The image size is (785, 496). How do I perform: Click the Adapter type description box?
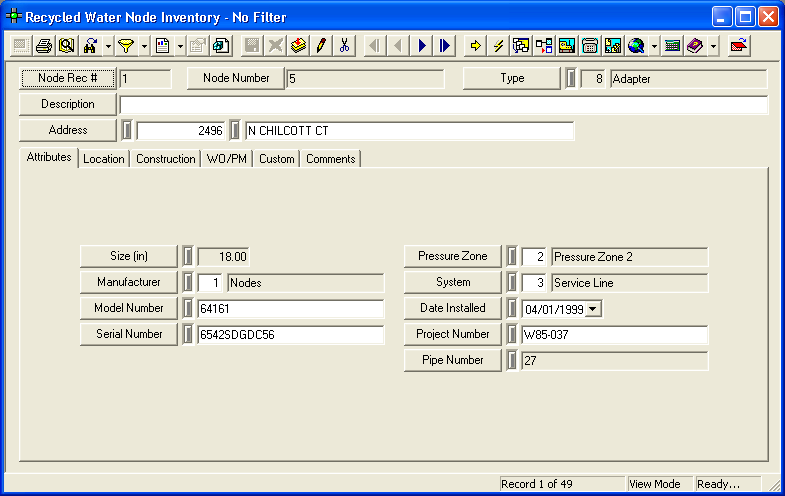tap(689, 79)
